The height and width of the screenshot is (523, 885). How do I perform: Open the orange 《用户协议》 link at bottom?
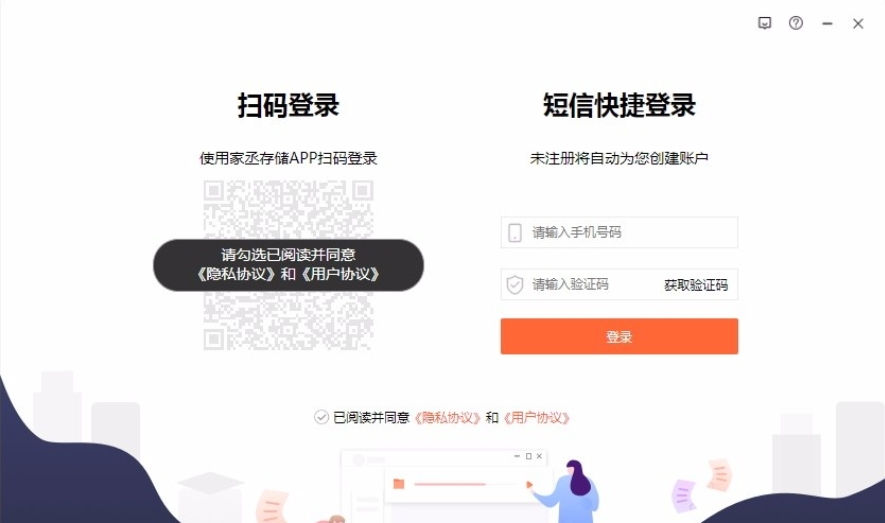tap(536, 417)
